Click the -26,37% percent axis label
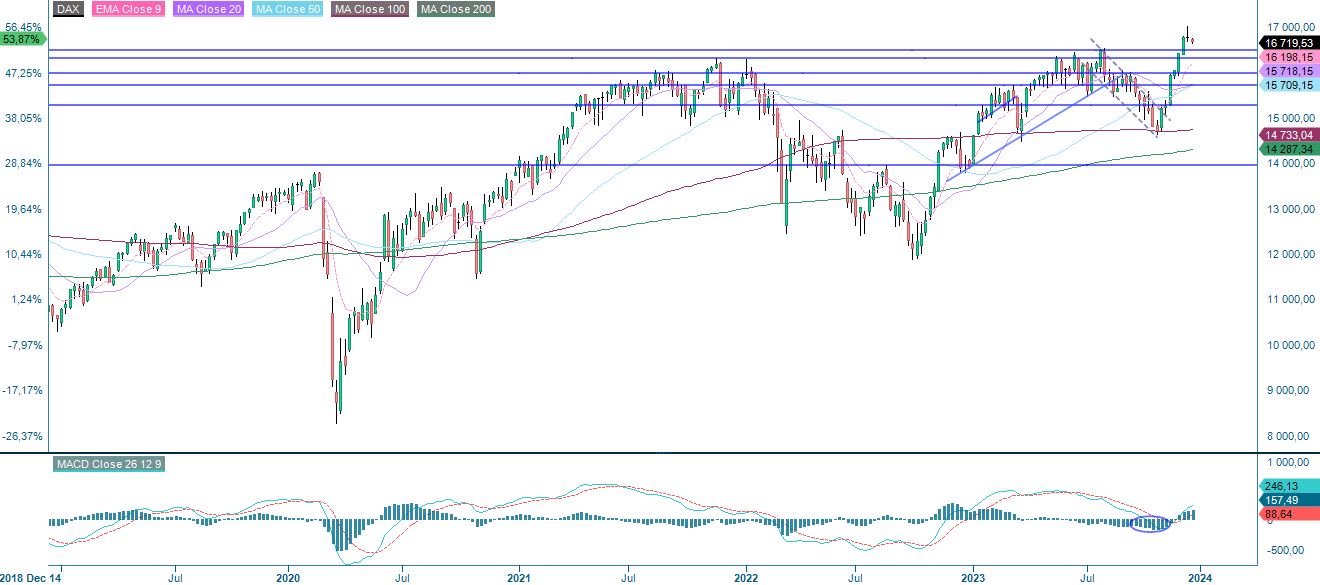This screenshot has width=1320, height=585. pos(22,436)
